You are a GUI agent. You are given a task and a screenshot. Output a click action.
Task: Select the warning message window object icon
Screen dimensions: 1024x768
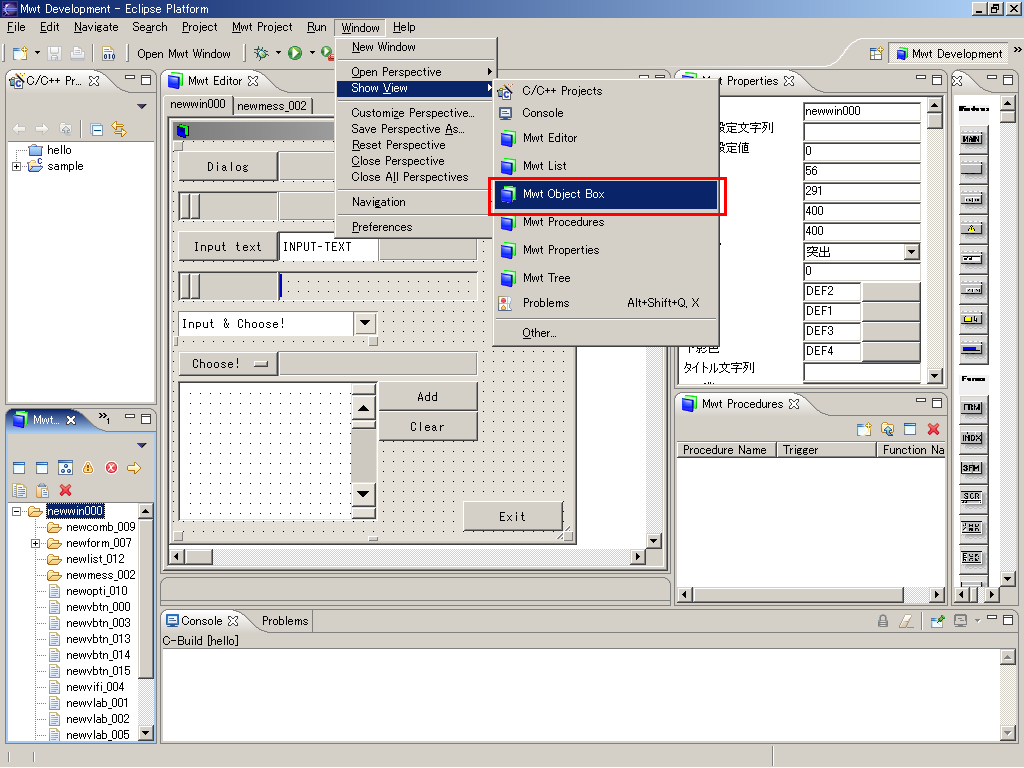point(972,229)
